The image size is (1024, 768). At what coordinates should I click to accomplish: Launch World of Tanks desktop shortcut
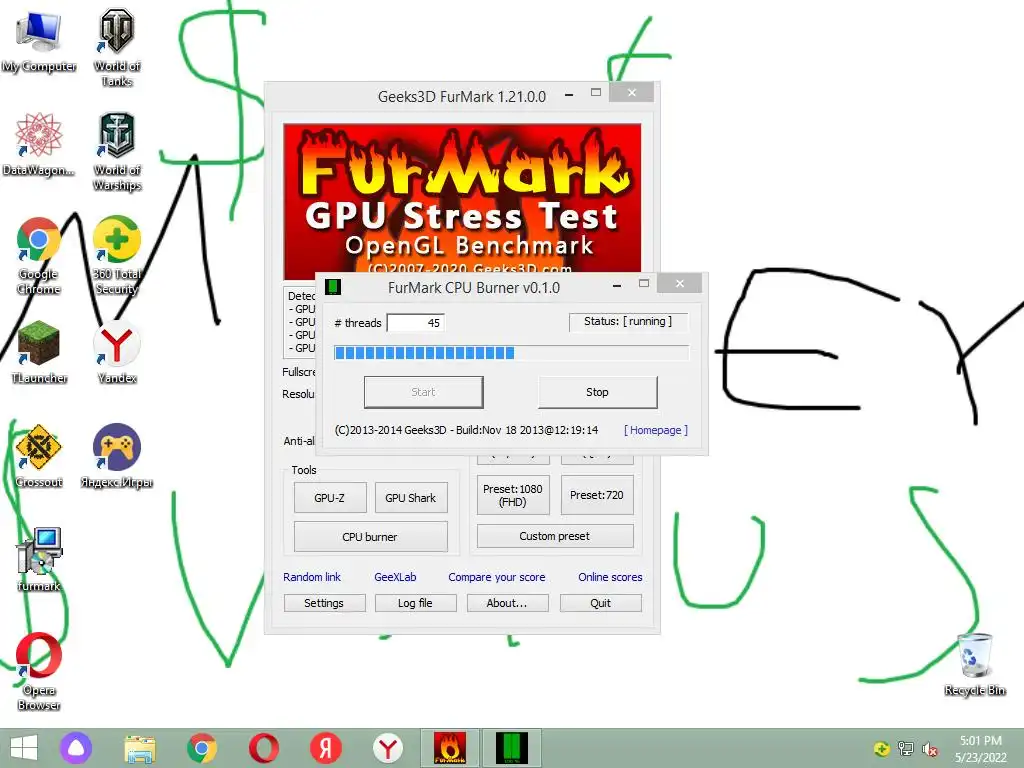117,47
